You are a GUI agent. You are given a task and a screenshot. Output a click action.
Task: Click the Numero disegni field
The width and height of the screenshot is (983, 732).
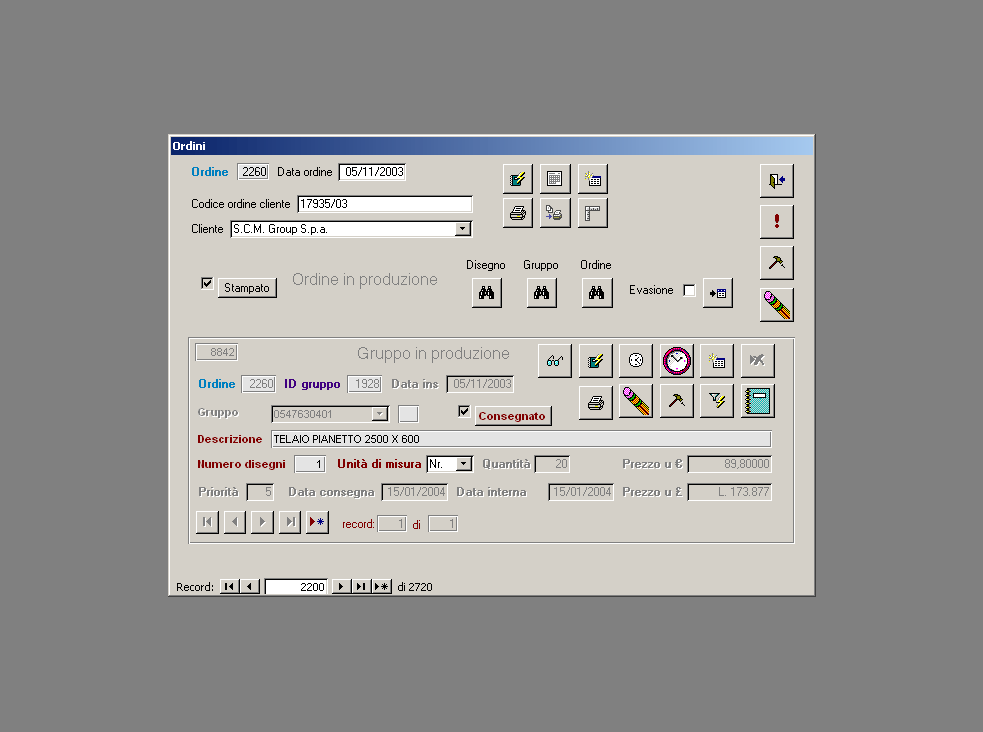coord(310,464)
